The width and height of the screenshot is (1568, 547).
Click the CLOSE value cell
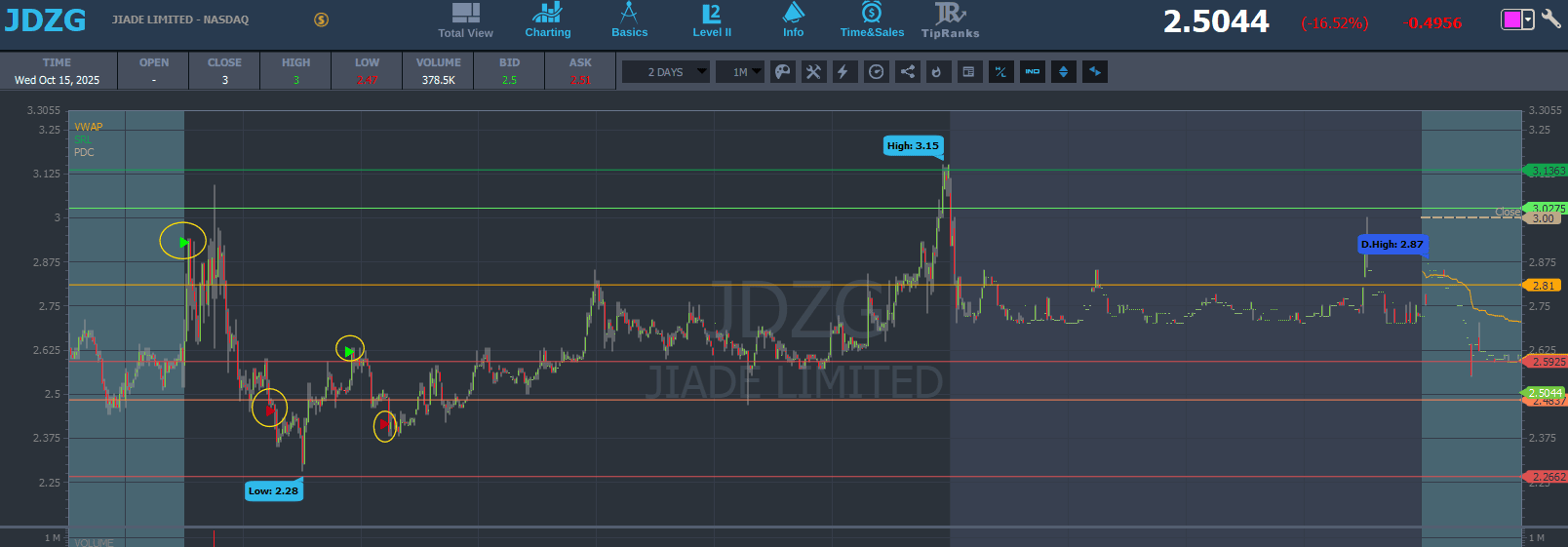(224, 80)
